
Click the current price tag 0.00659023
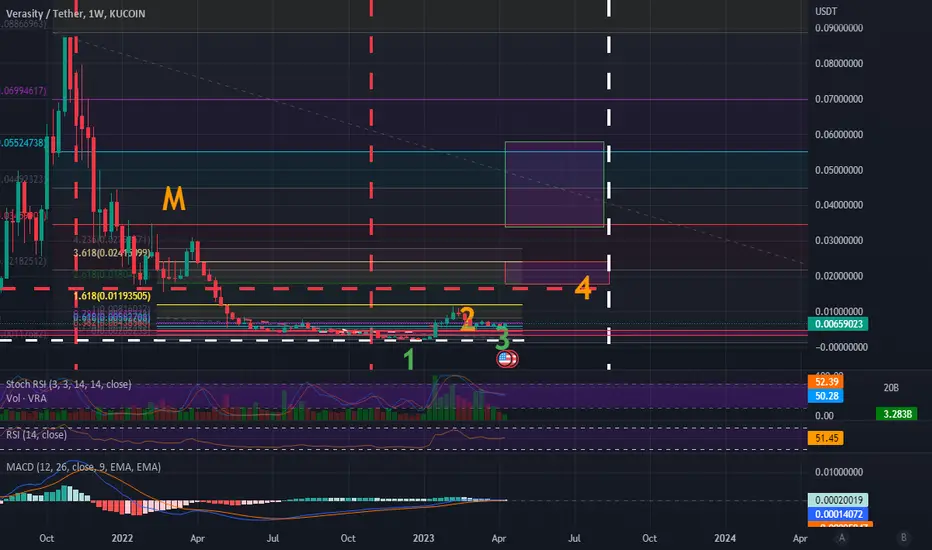(x=838, y=324)
